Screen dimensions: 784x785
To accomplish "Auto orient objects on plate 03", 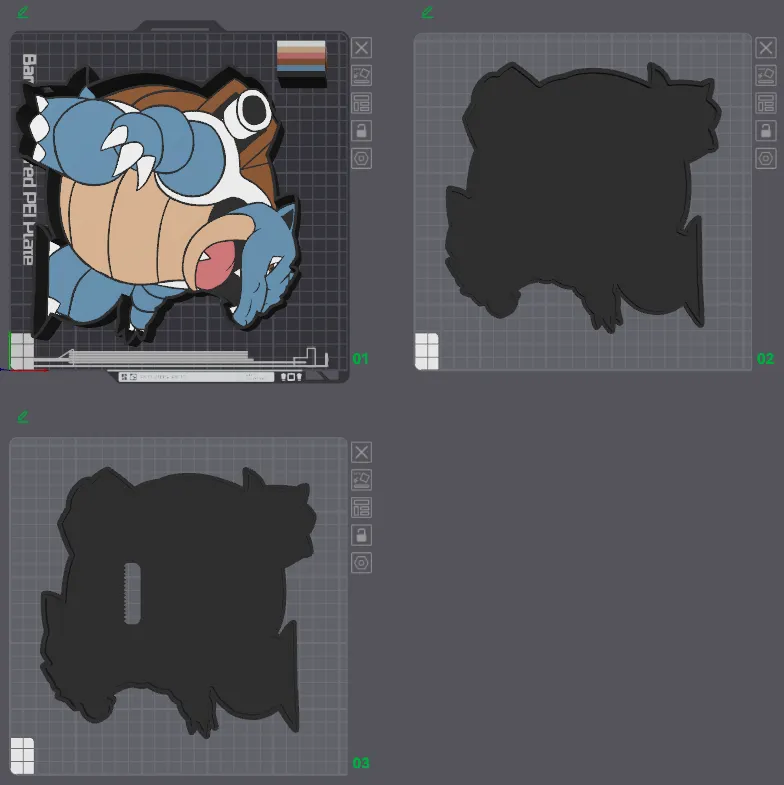I will tap(361, 480).
